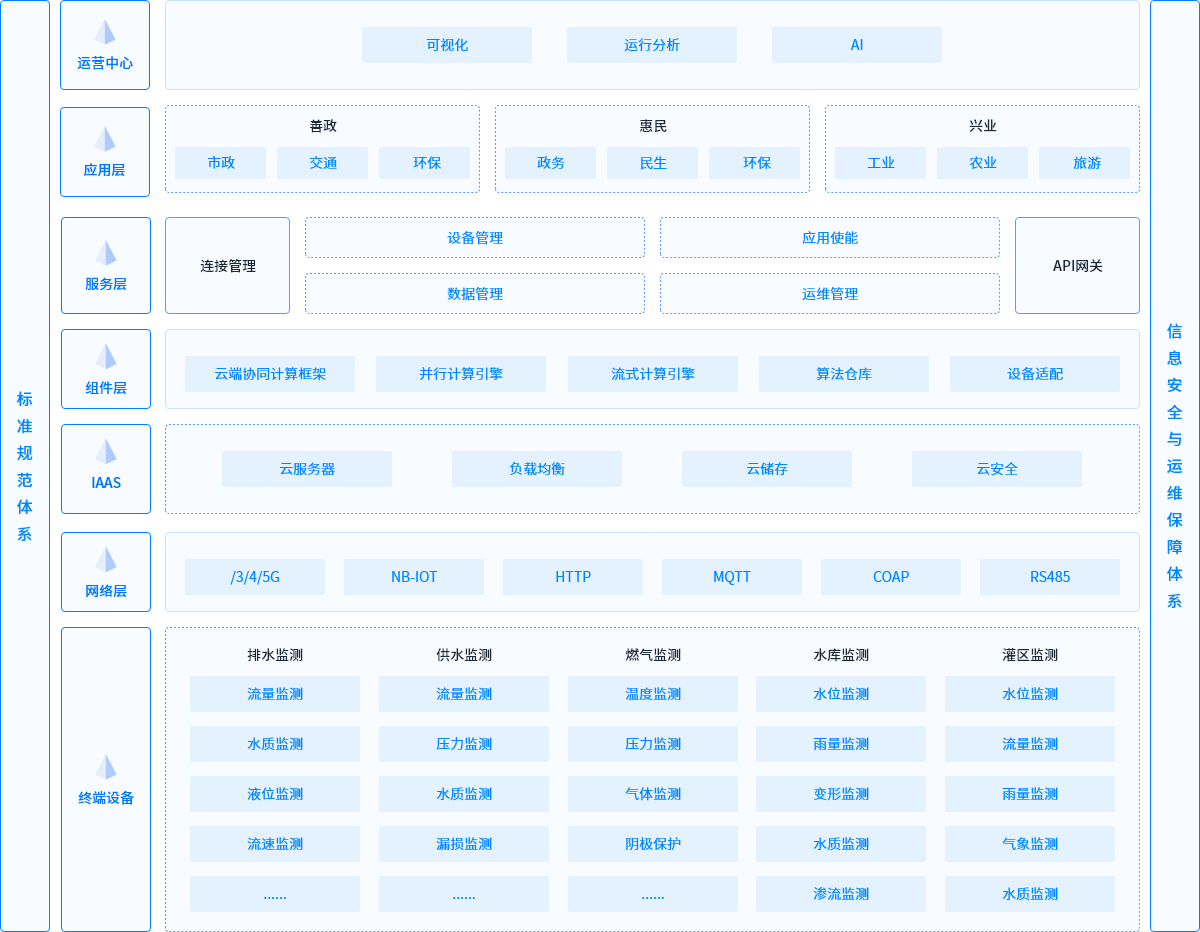This screenshot has width=1200, height=932.
Task: Select 交通 under 善政
Action: click(x=323, y=163)
